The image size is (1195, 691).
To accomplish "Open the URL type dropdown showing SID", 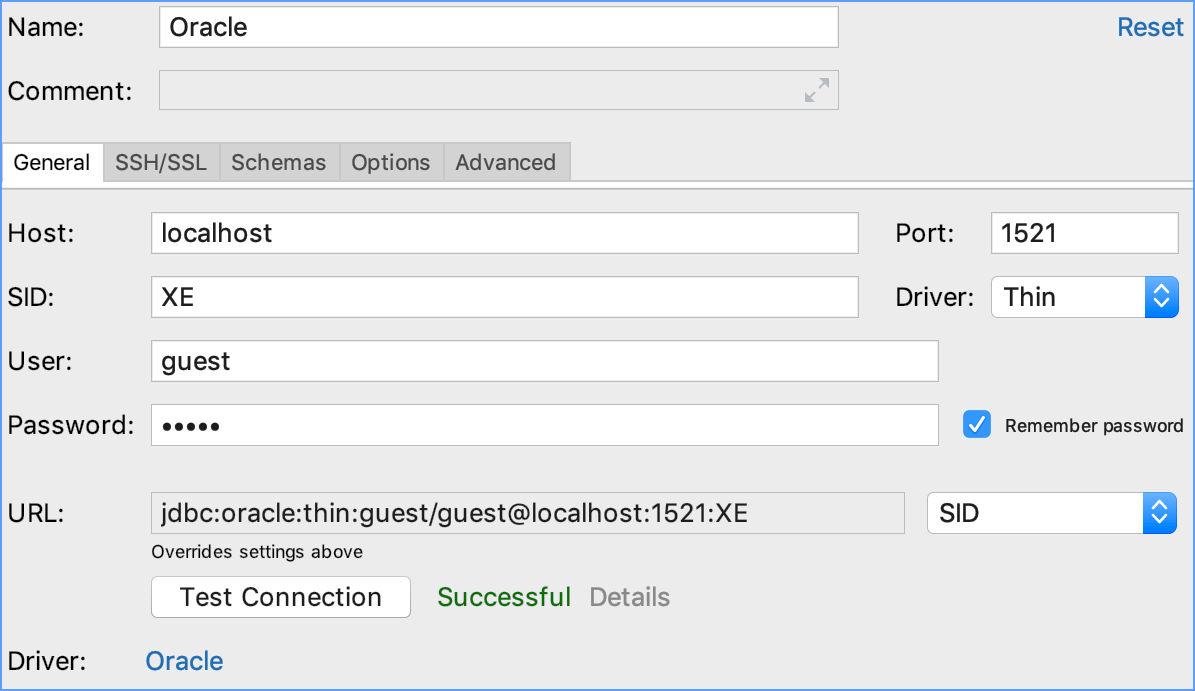I will point(1052,513).
